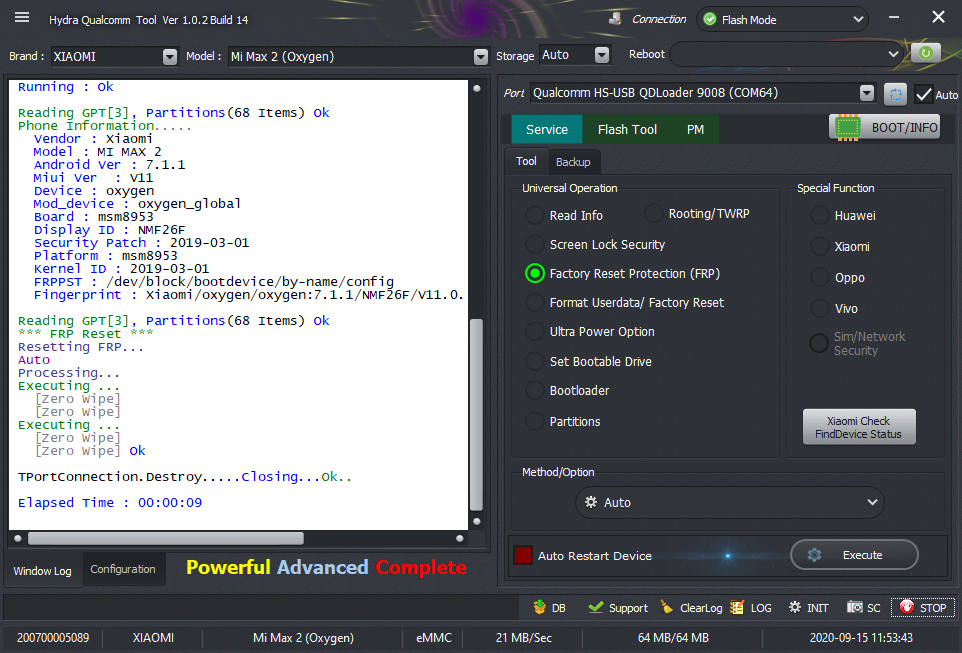Click 64 MB/64 MB status entry
Image resolution: width=962 pixels, height=653 pixels.
673,638
